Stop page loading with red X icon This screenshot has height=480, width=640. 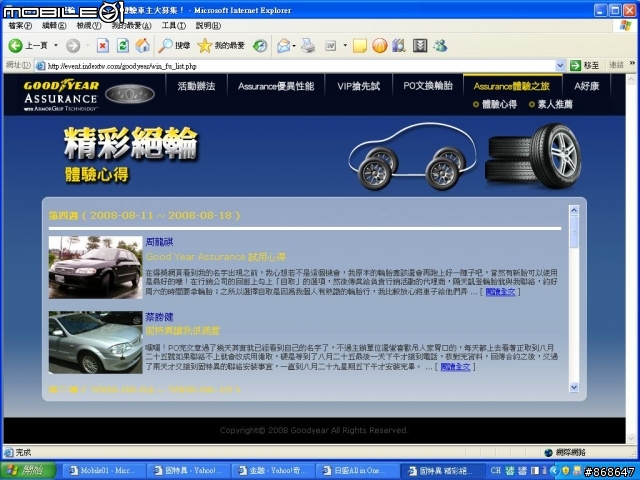coord(102,45)
